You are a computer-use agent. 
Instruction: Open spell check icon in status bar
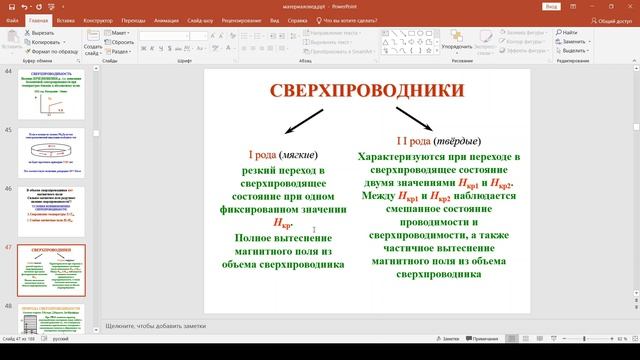(44, 339)
